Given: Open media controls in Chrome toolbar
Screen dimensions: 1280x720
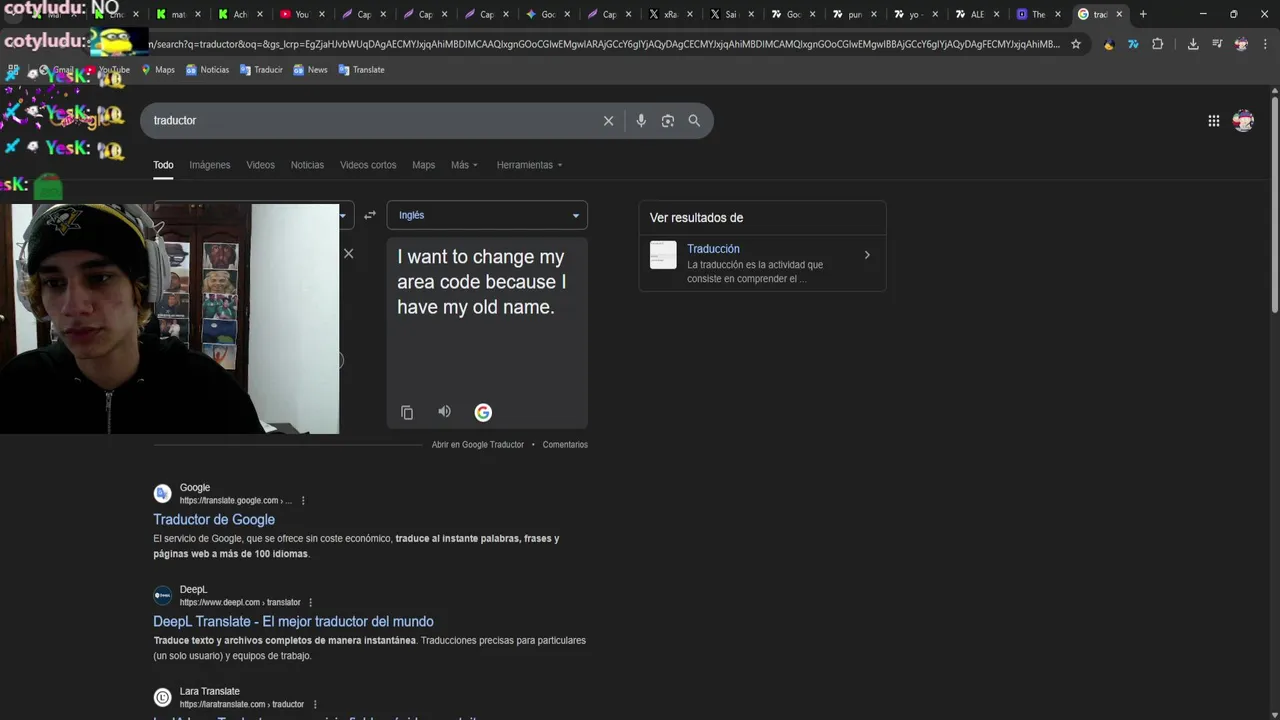Looking at the screenshot, I should (x=1217, y=44).
